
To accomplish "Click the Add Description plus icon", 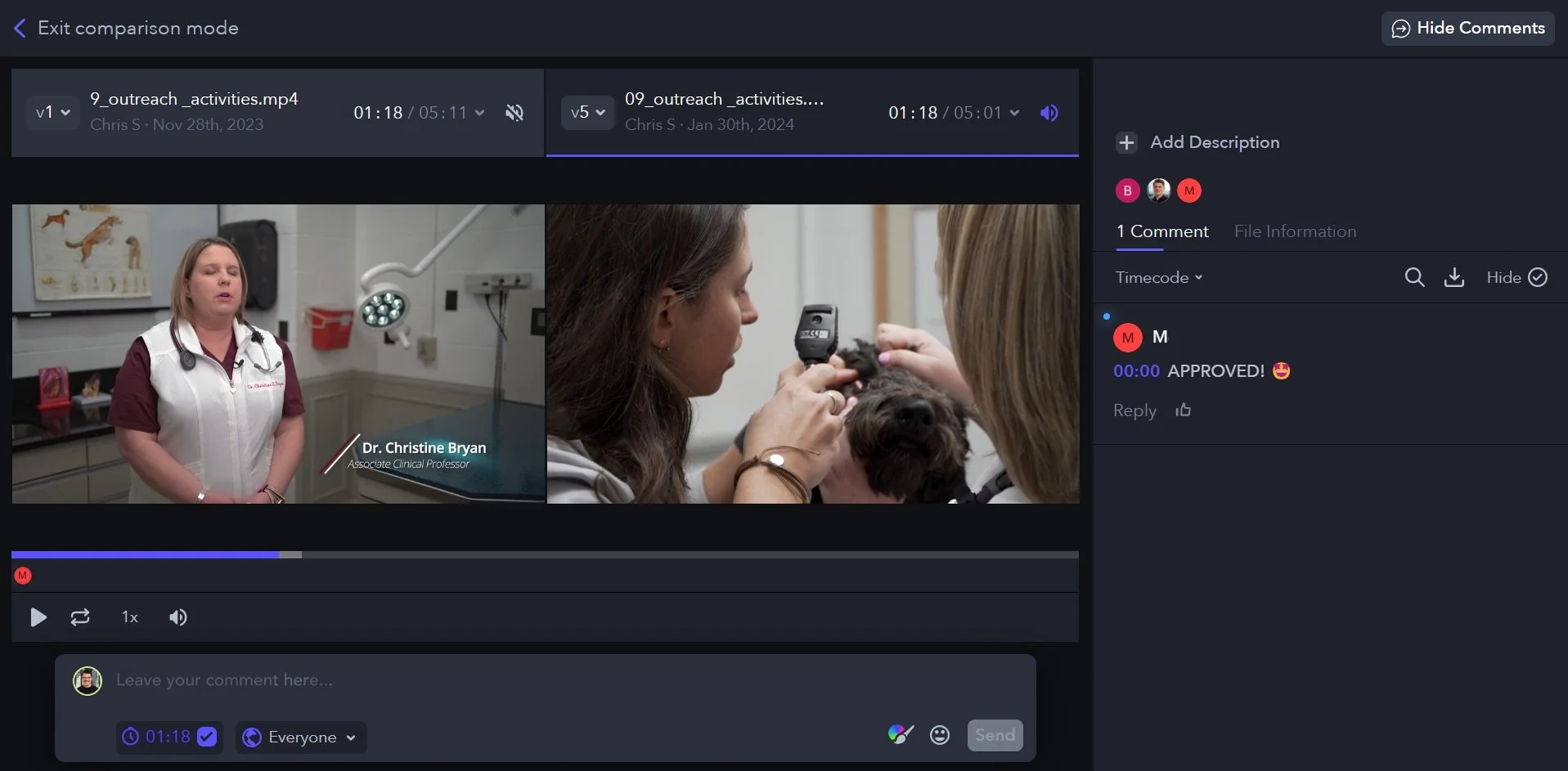I will click(1126, 142).
